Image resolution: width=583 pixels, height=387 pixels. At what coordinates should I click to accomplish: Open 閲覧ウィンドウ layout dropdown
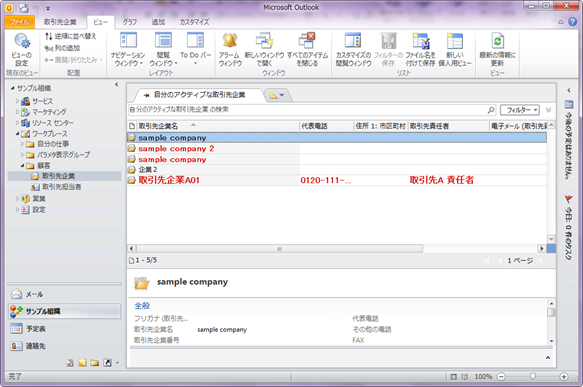[x=163, y=50]
